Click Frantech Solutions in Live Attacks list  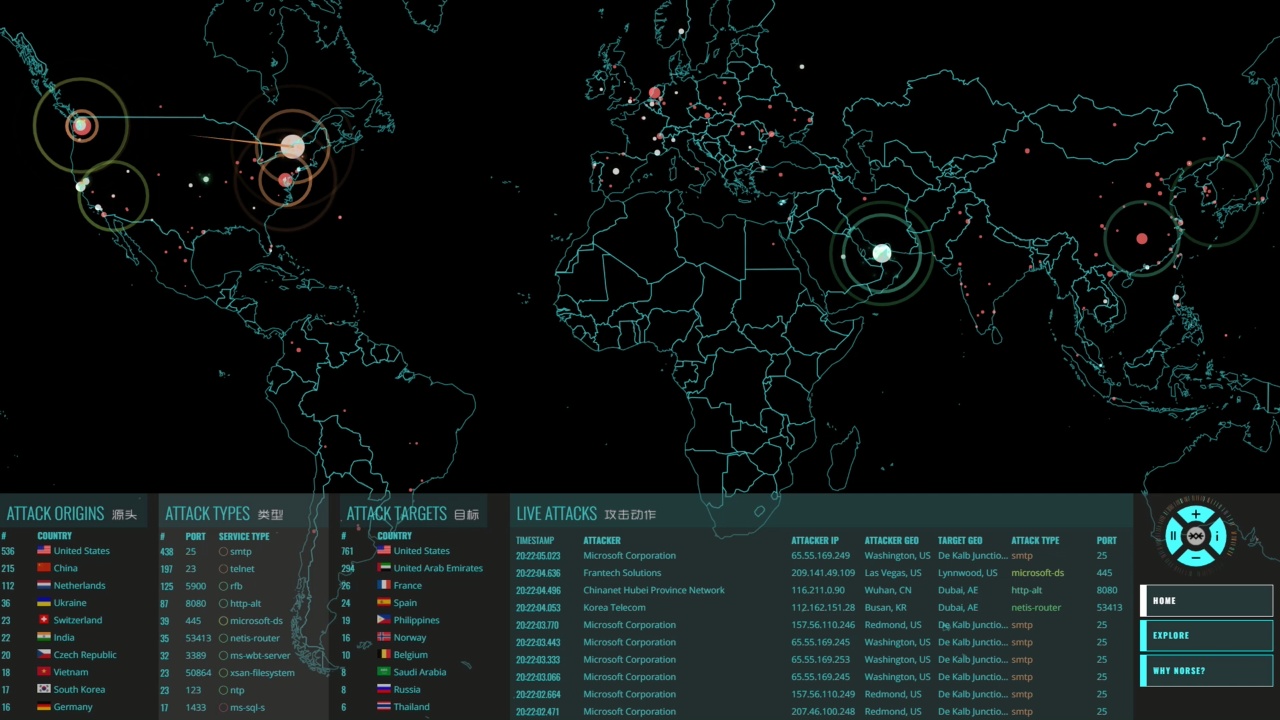click(x=622, y=573)
